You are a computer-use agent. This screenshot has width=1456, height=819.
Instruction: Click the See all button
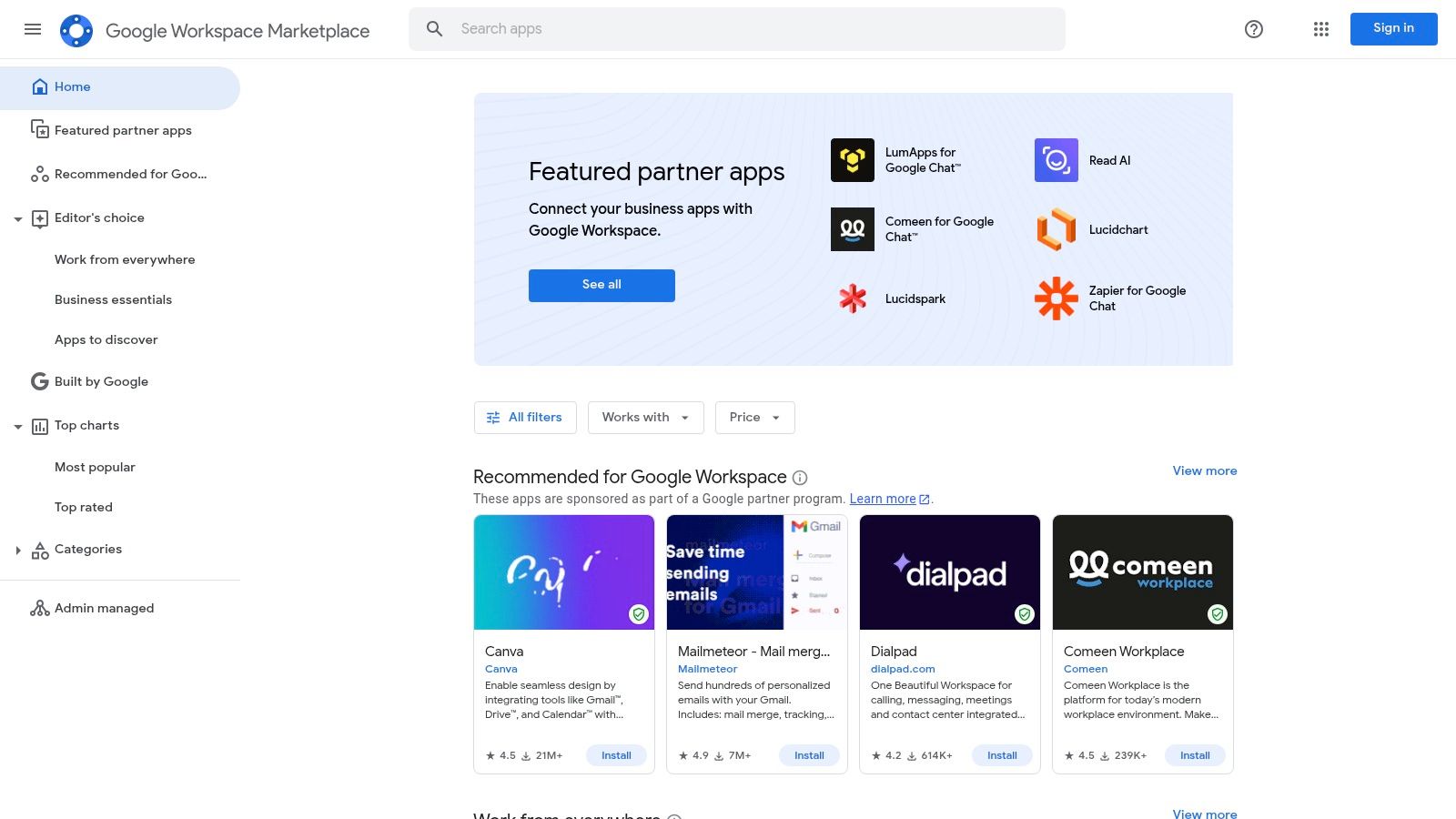601,285
